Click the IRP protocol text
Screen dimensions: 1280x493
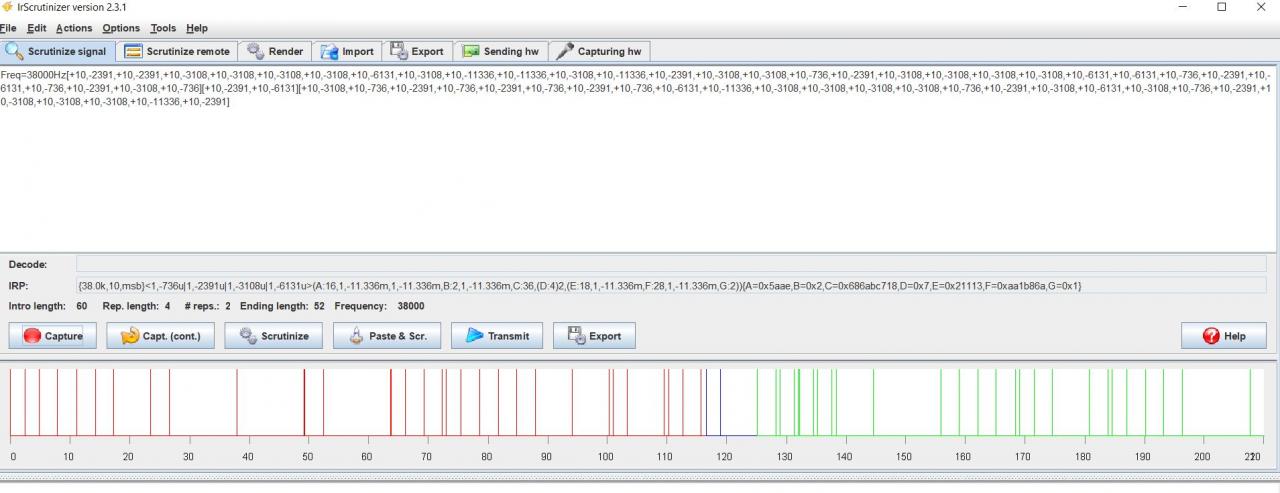click(579, 286)
